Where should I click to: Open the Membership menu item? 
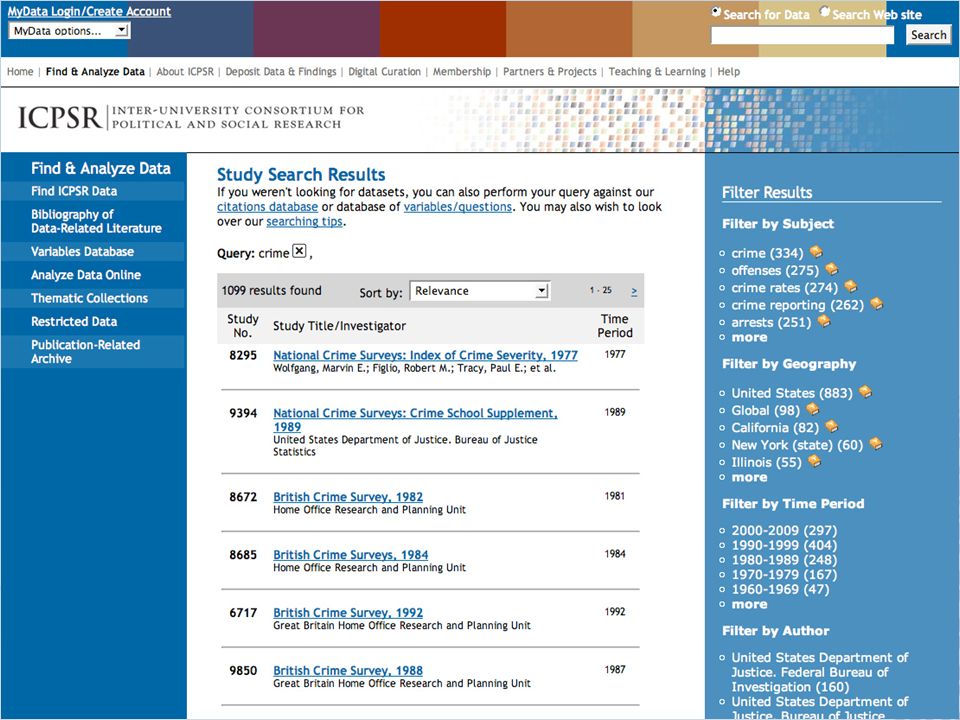(x=462, y=72)
